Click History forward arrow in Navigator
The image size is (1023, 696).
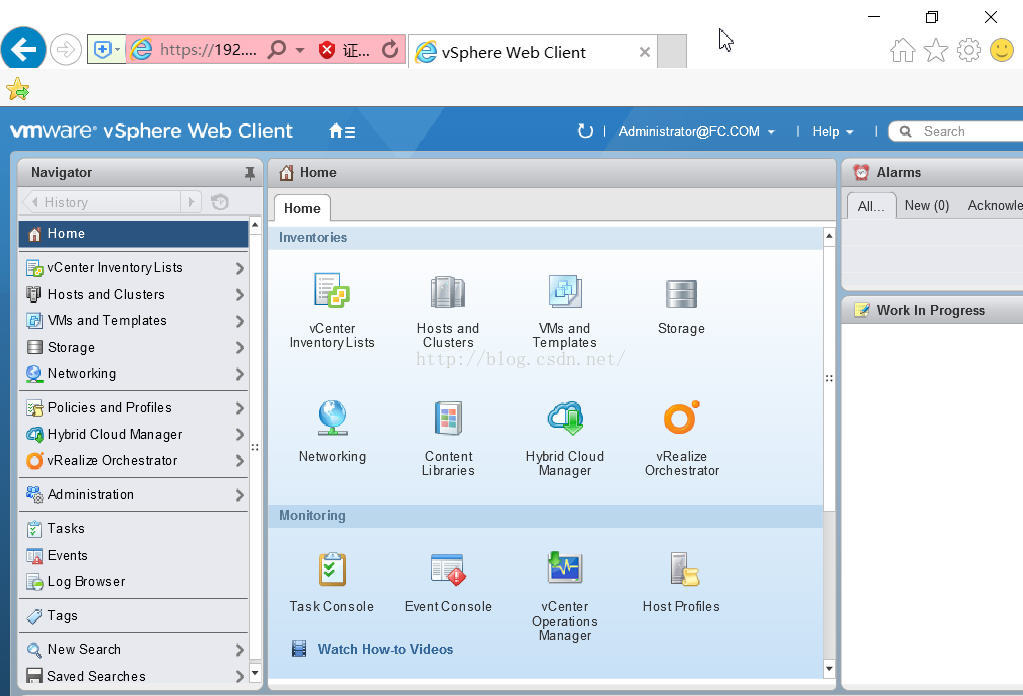point(191,202)
